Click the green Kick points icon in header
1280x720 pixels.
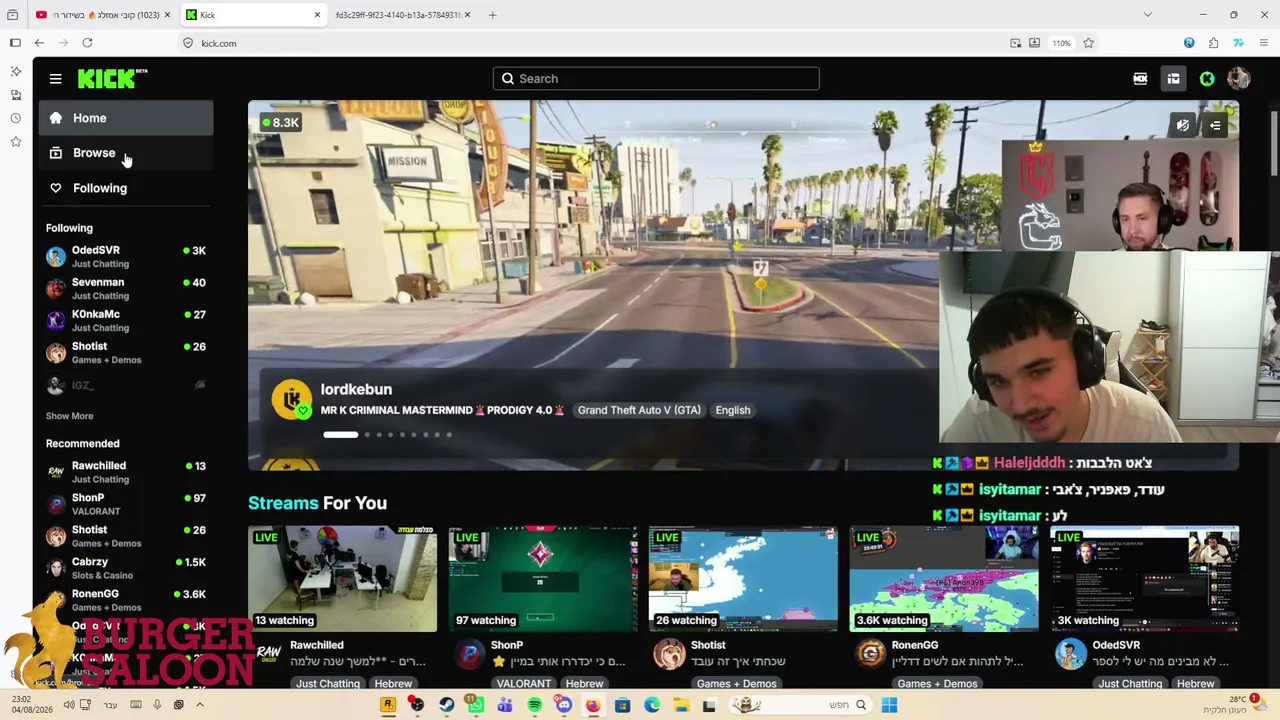pos(1207,79)
